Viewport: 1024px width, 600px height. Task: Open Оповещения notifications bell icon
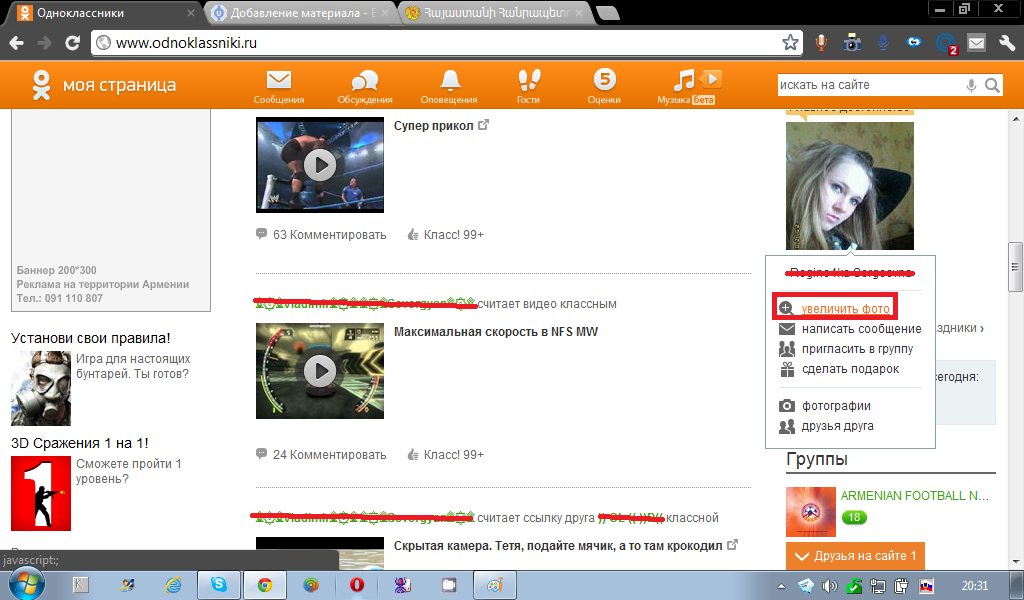pyautogui.click(x=449, y=80)
